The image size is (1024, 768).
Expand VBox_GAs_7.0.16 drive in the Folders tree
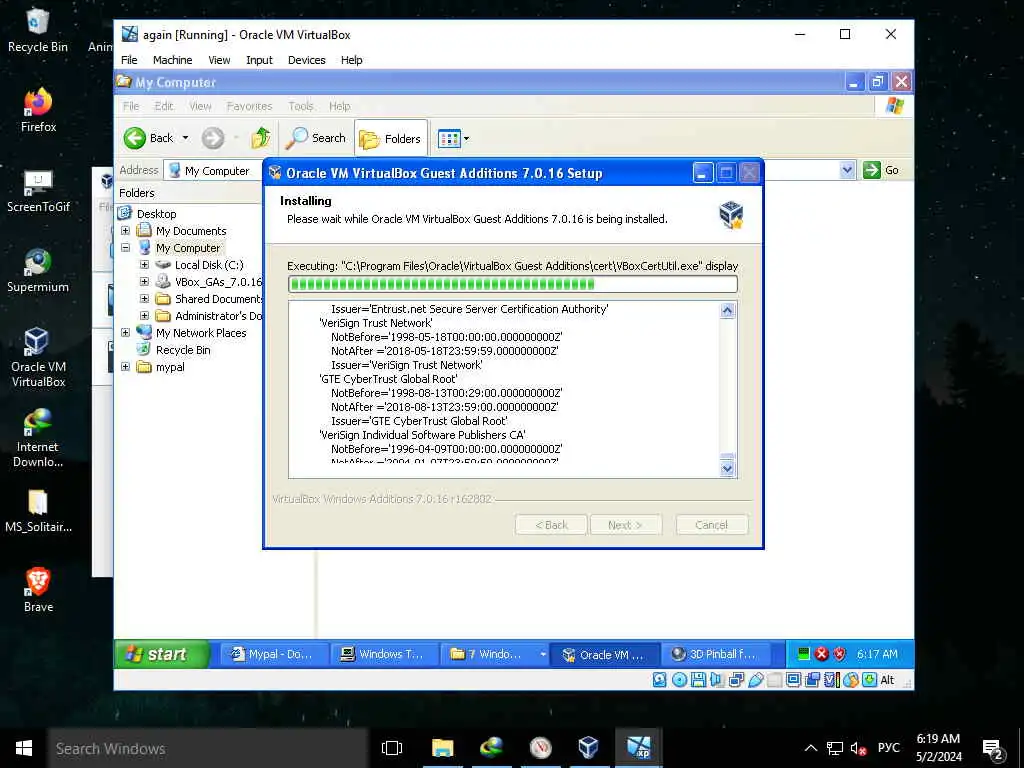(144, 281)
